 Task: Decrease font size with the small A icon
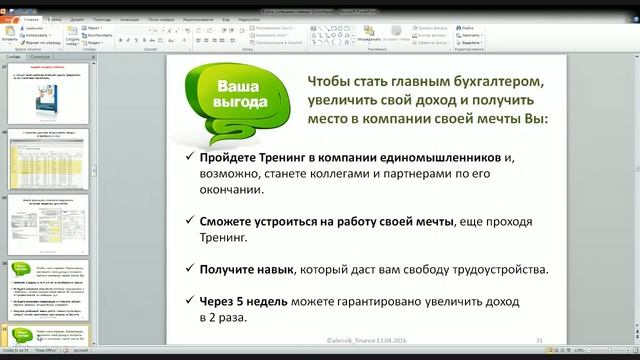177,31
